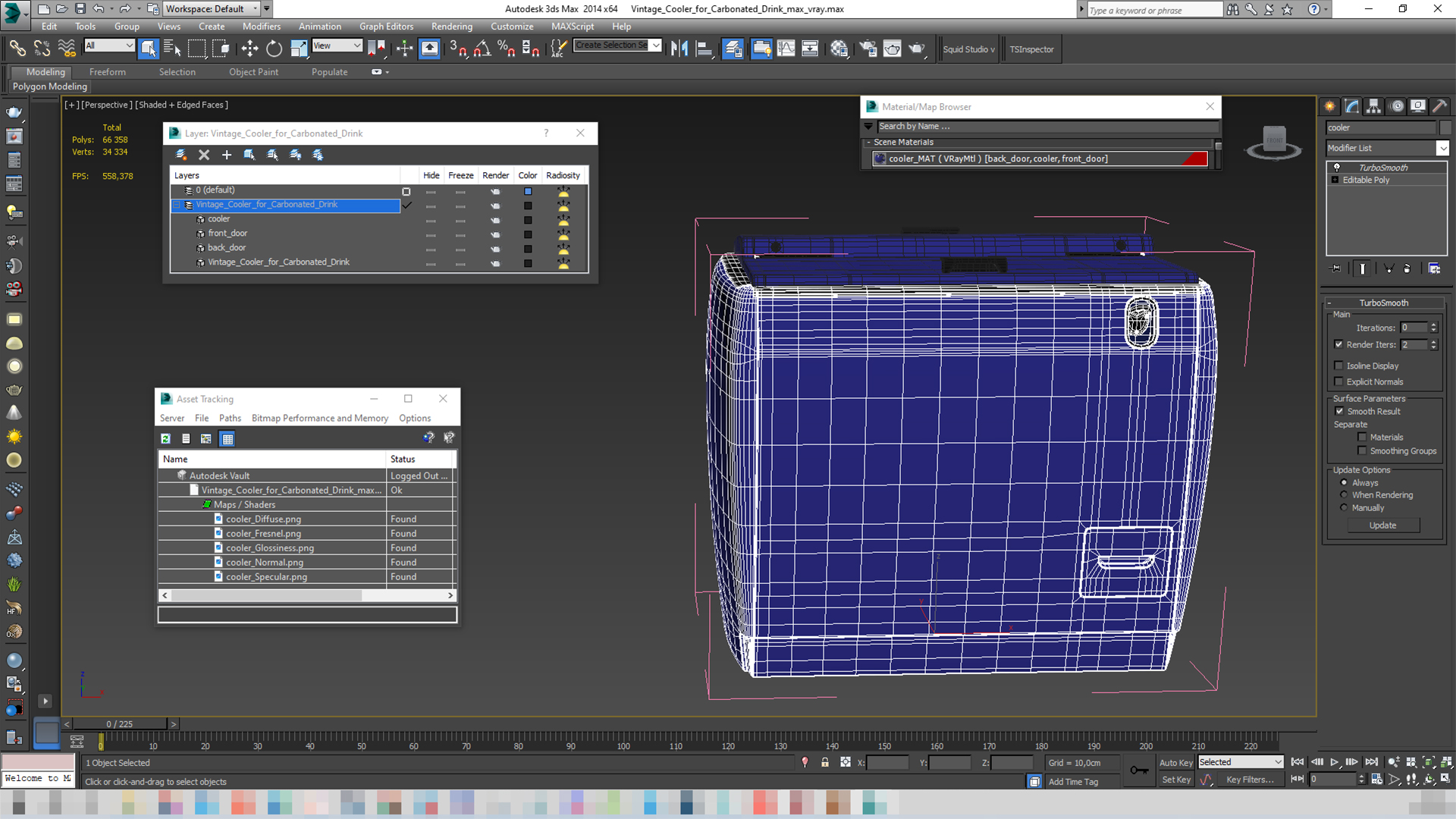The height and width of the screenshot is (819, 1456).
Task: Switch to the Hierarchy command panel tab
Action: tap(1374, 106)
